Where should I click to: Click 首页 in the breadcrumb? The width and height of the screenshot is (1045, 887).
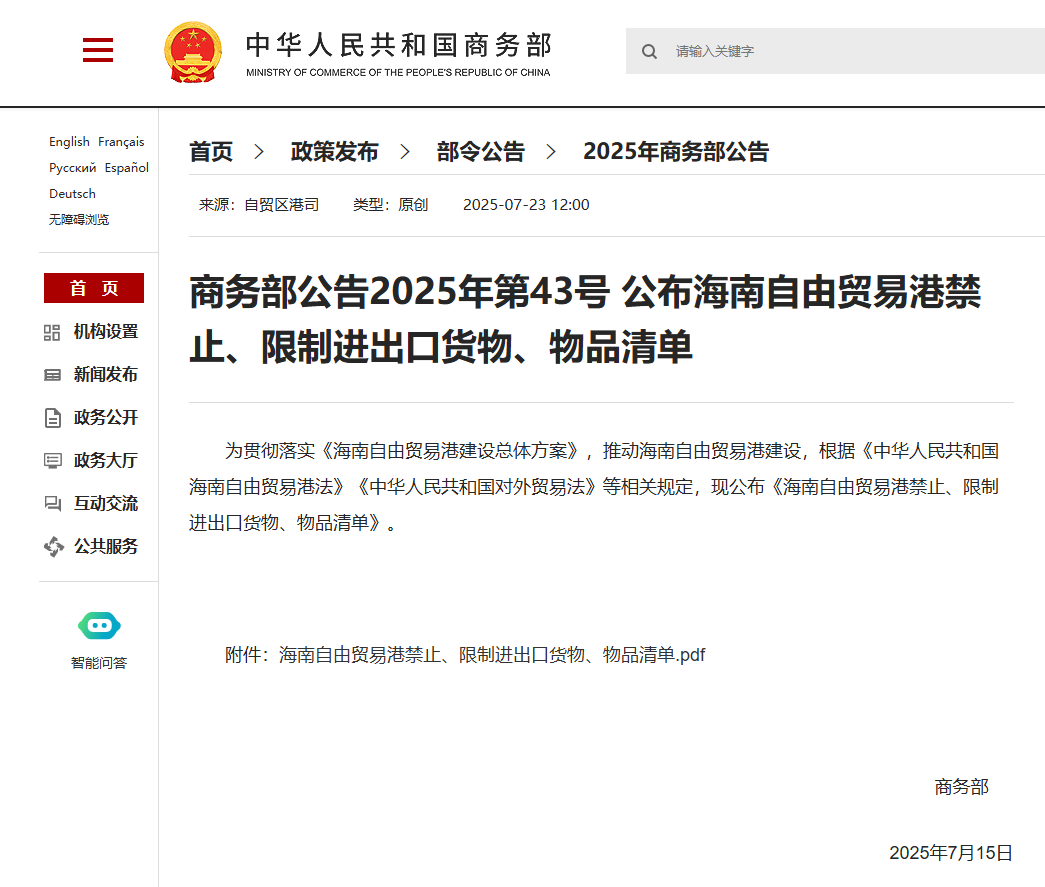coord(211,152)
